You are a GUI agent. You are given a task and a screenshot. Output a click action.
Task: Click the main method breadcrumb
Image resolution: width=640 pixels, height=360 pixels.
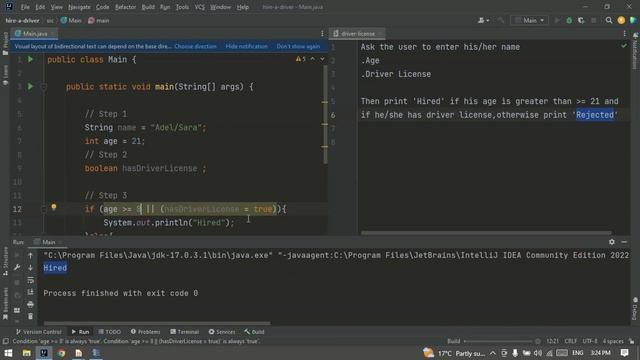pos(98,20)
